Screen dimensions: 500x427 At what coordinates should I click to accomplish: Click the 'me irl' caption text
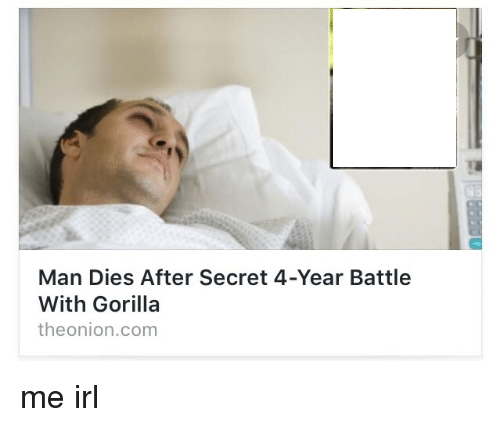tap(60, 397)
